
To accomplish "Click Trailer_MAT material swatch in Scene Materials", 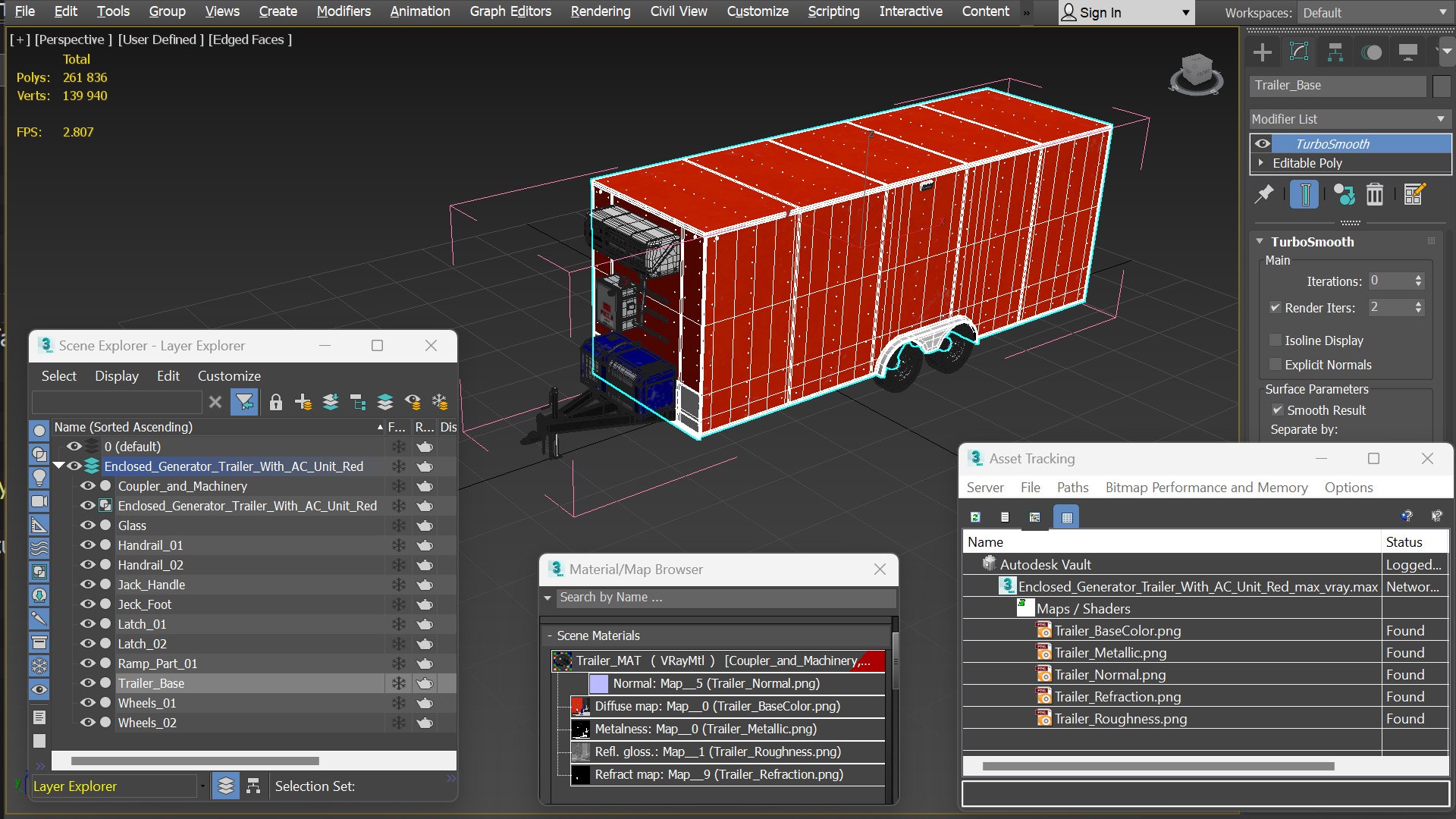I will pos(562,661).
